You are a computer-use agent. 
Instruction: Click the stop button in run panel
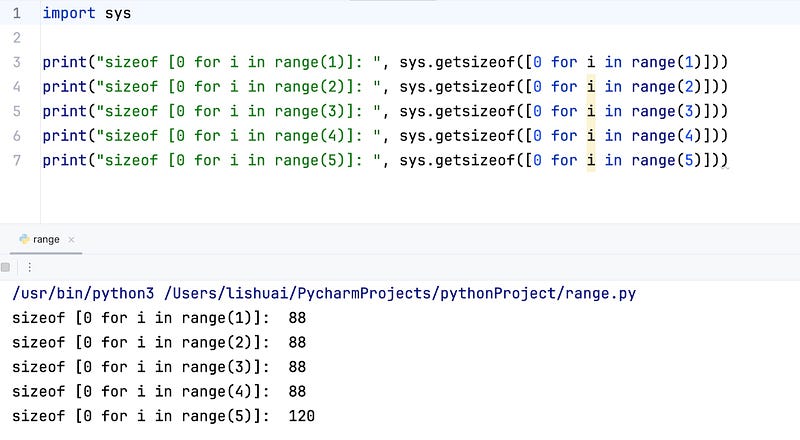(6, 267)
